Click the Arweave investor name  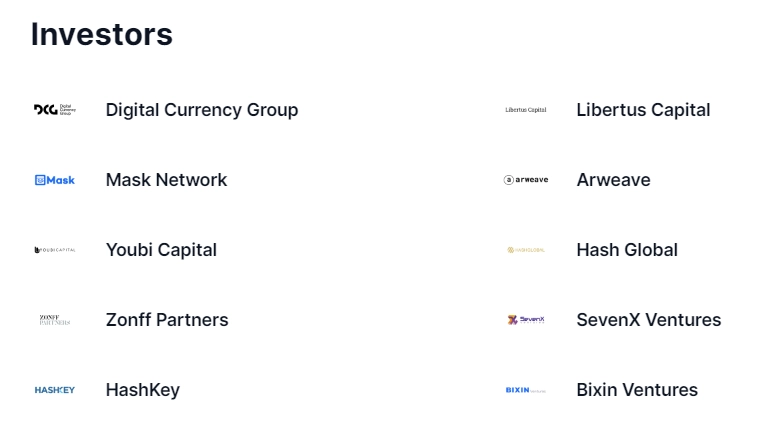point(613,180)
